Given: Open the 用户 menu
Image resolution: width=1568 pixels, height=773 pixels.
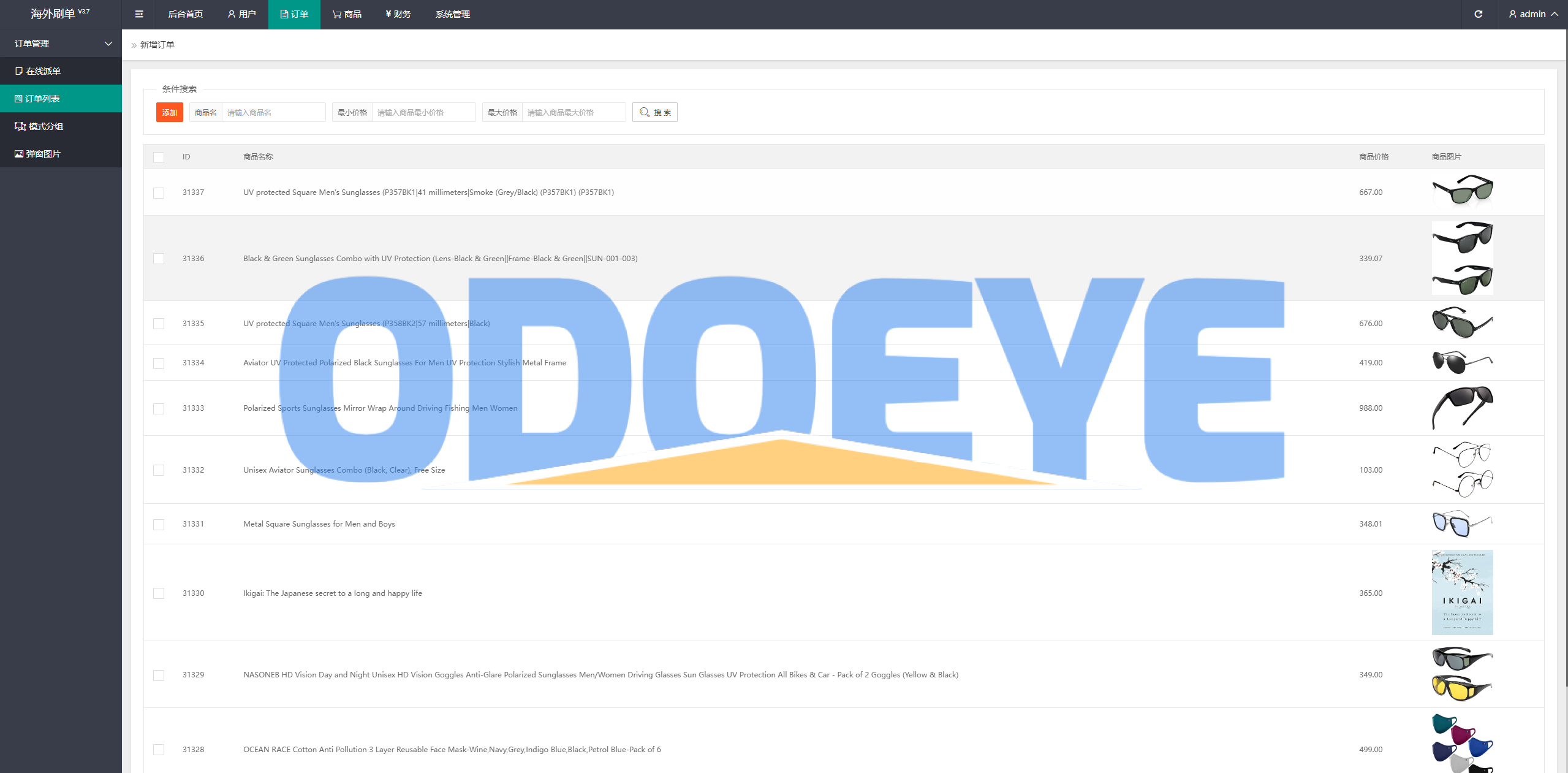Looking at the screenshot, I should [241, 14].
